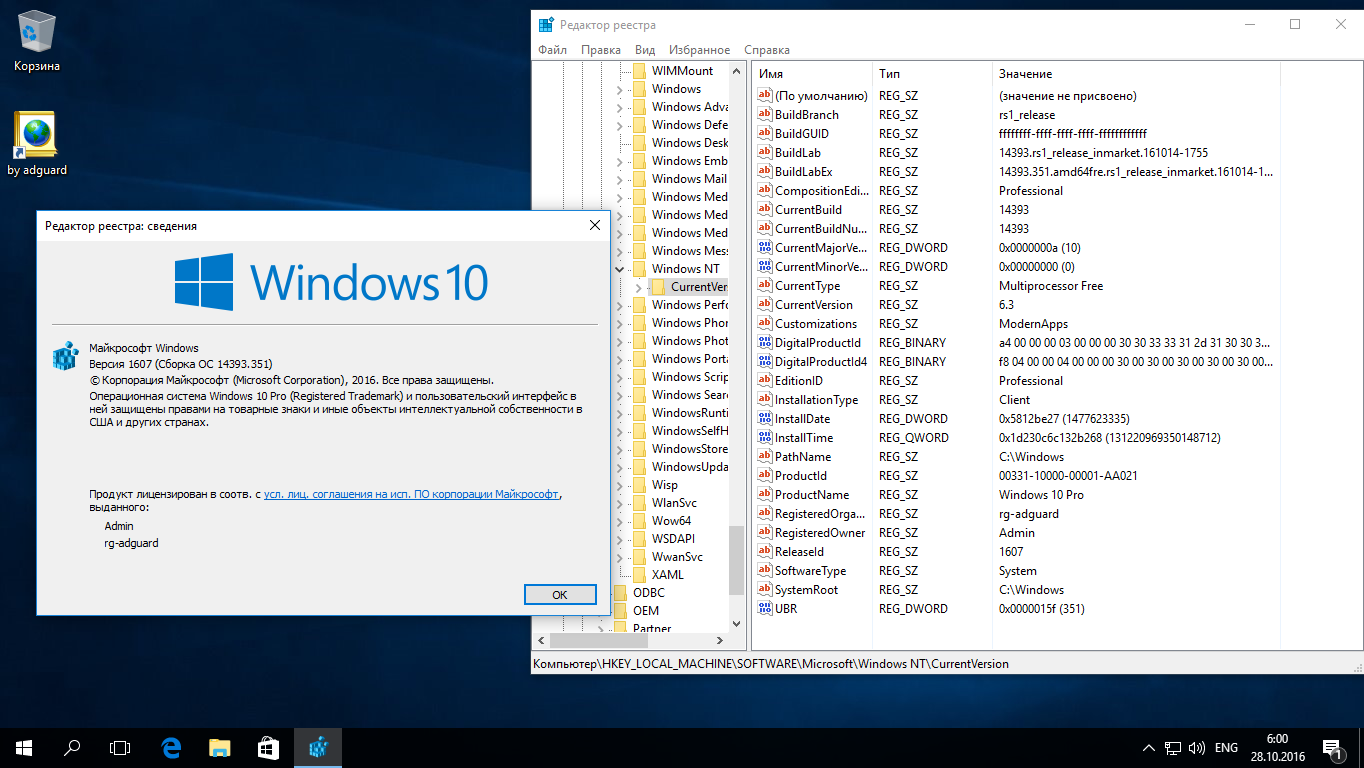Select the (По умолчанию) default value
Image resolution: width=1364 pixels, height=768 pixels.
pyautogui.click(x=821, y=96)
